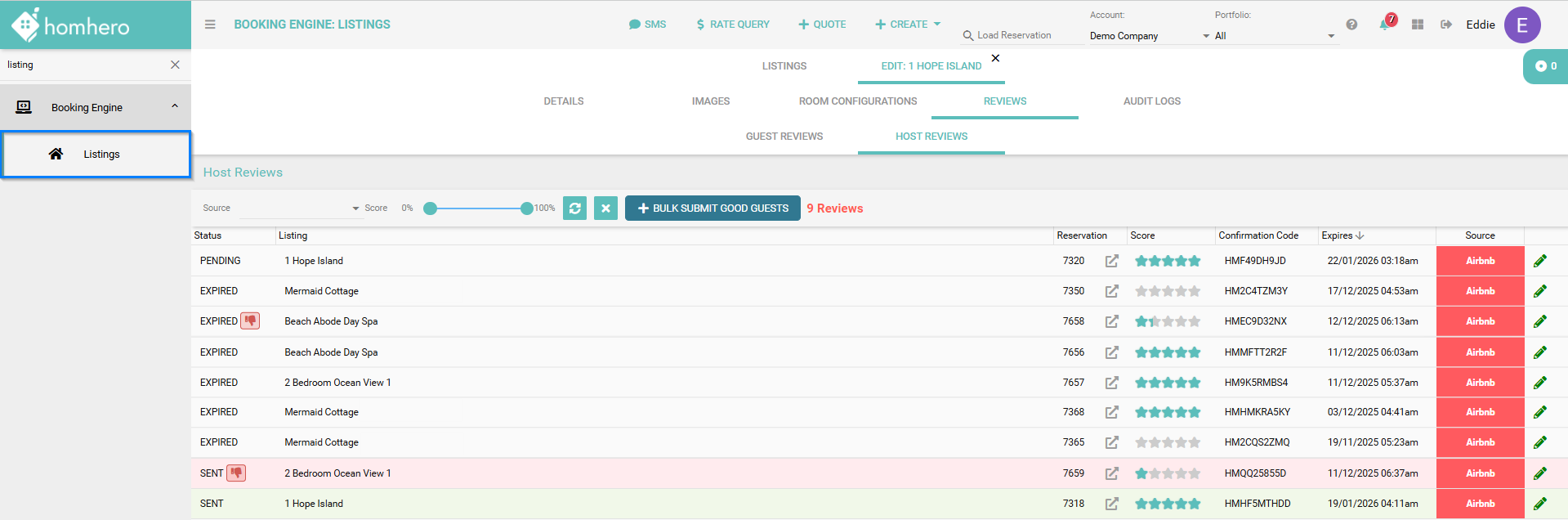The width and height of the screenshot is (1568, 520).
Task: Click thumbs-down icon on Beach Abode row
Action: click(250, 321)
